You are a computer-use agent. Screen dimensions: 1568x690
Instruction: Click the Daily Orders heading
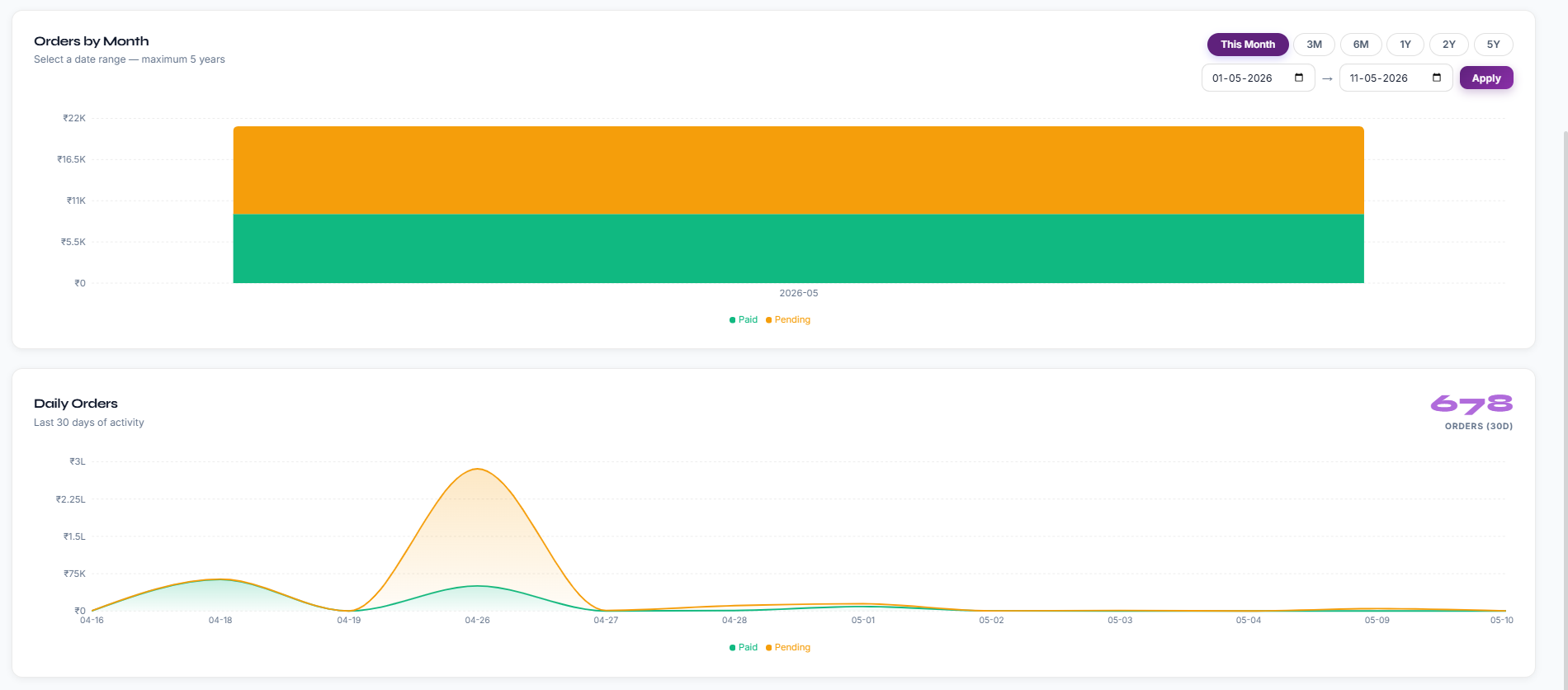76,404
